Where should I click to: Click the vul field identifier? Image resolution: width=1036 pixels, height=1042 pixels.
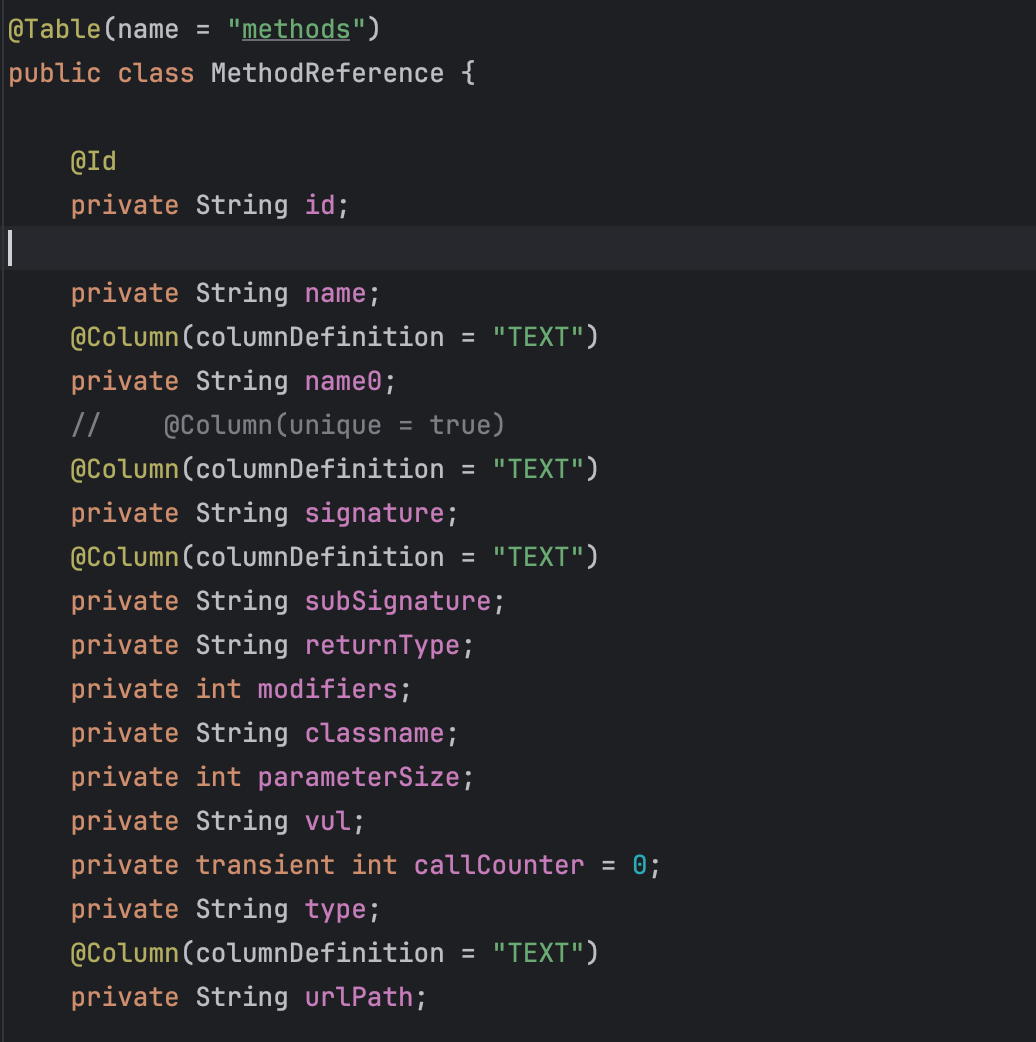[327, 821]
